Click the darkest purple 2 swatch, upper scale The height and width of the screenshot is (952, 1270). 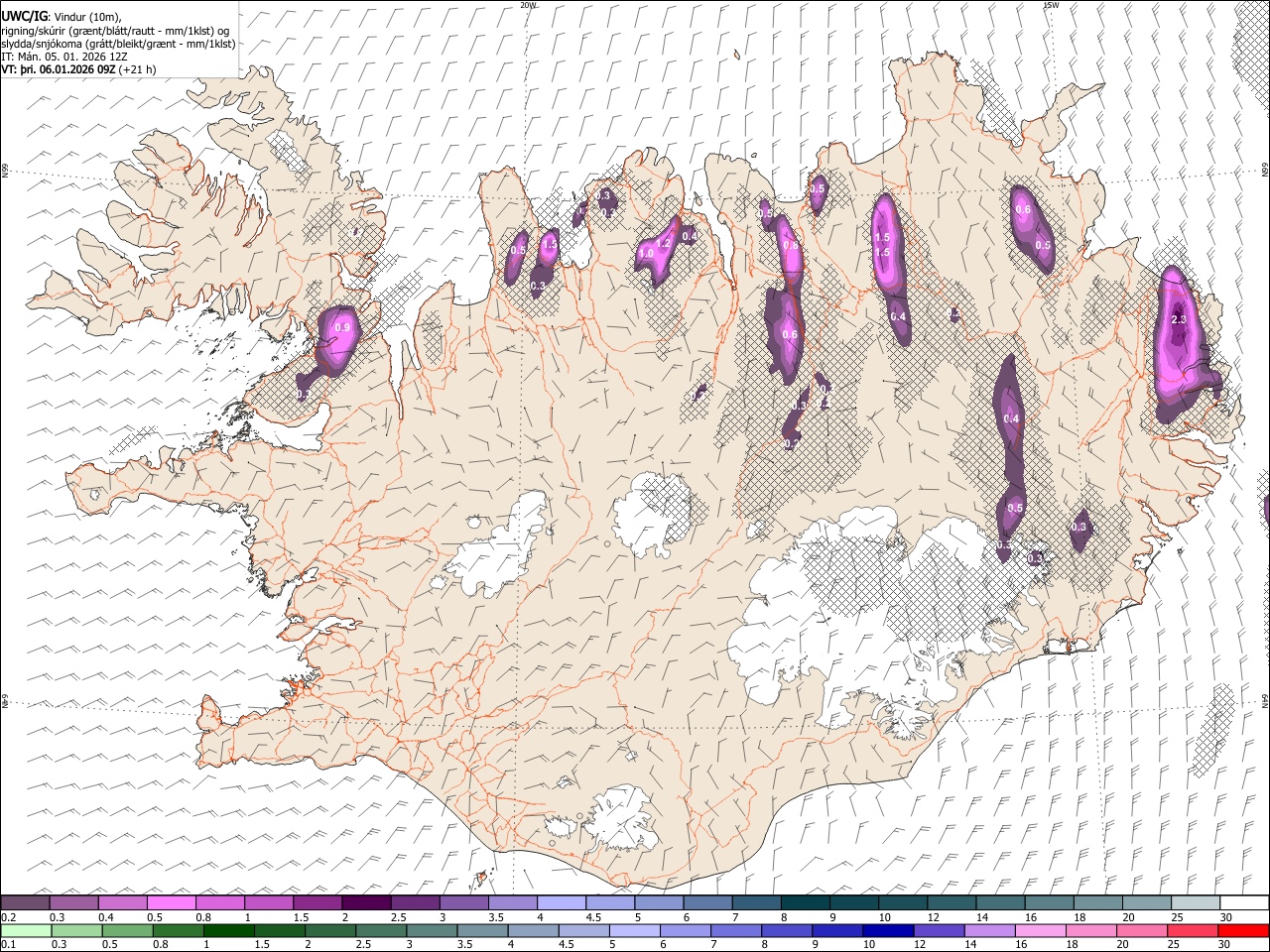[x=366, y=902]
